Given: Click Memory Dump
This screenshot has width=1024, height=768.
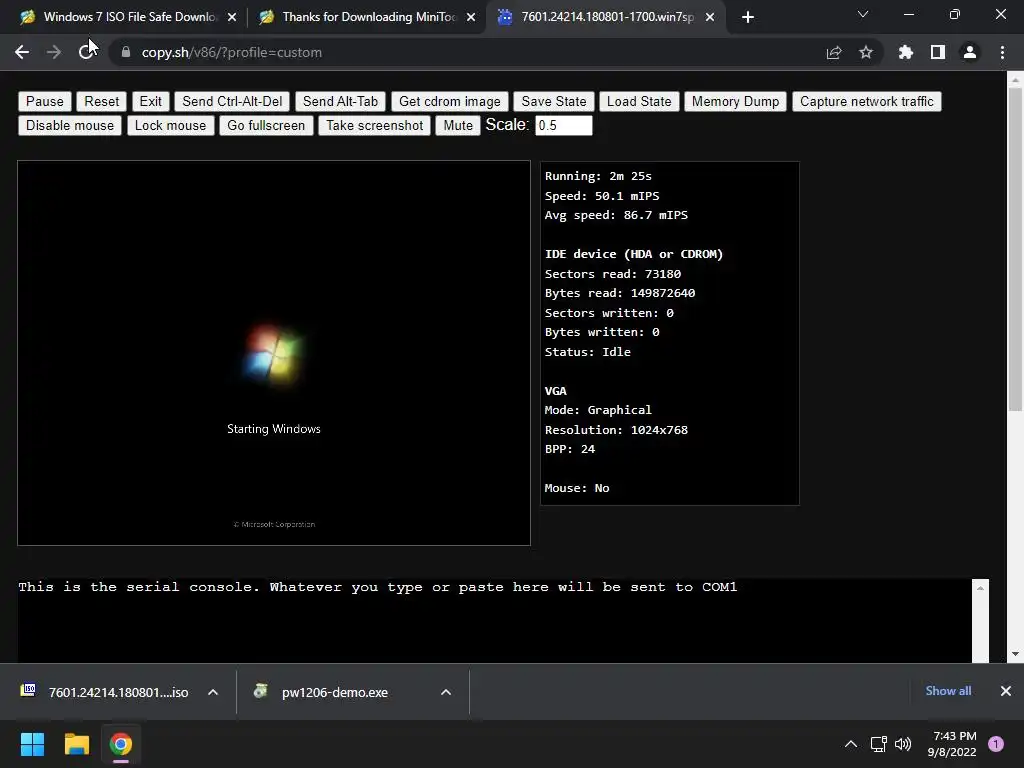Looking at the screenshot, I should click(735, 101).
